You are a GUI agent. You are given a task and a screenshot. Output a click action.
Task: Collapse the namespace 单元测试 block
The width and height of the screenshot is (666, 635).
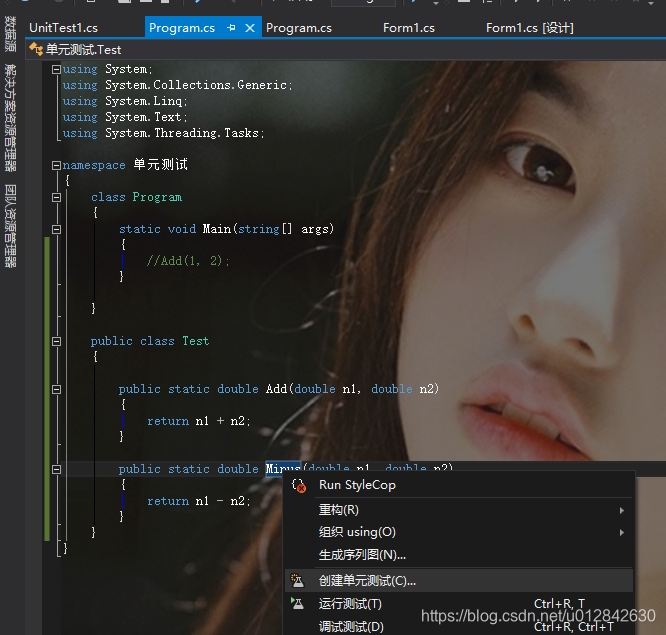point(56,165)
